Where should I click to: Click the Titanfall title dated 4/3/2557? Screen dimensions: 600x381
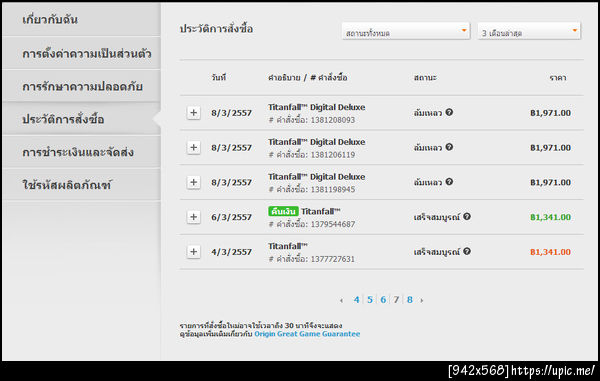point(287,246)
